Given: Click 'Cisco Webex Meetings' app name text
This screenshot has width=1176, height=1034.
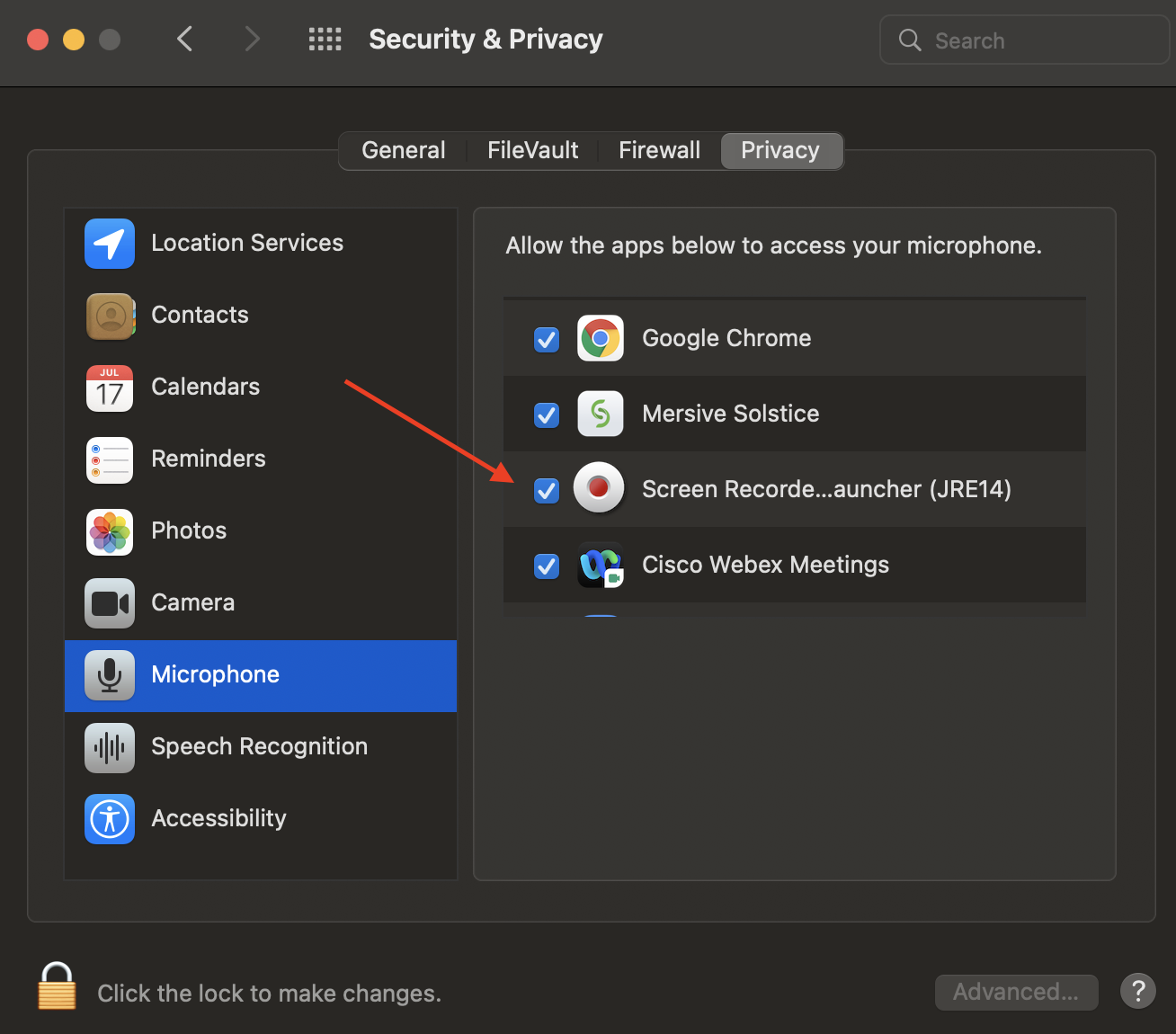Looking at the screenshot, I should (765, 565).
